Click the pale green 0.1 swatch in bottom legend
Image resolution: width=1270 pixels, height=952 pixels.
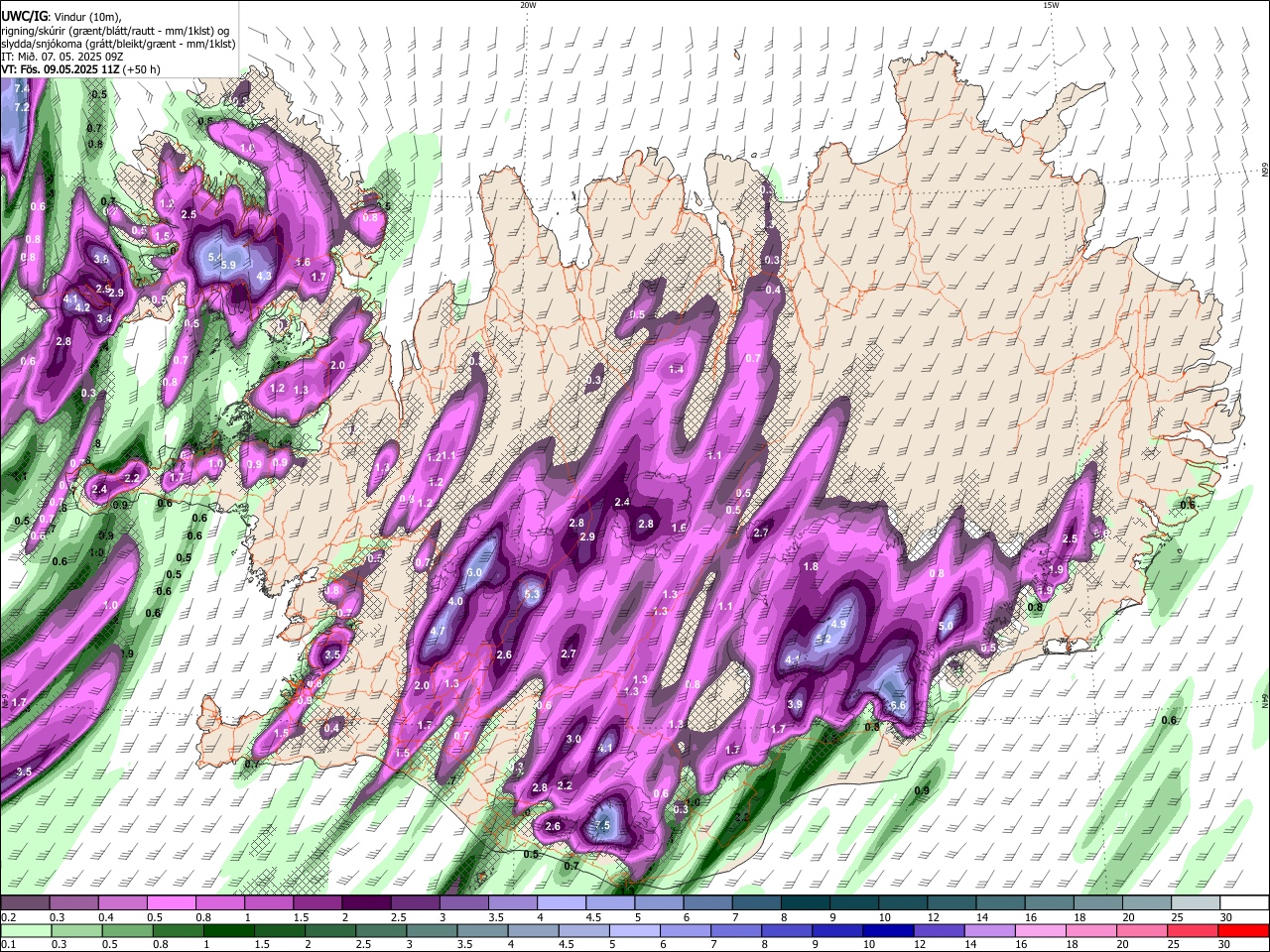[25, 931]
